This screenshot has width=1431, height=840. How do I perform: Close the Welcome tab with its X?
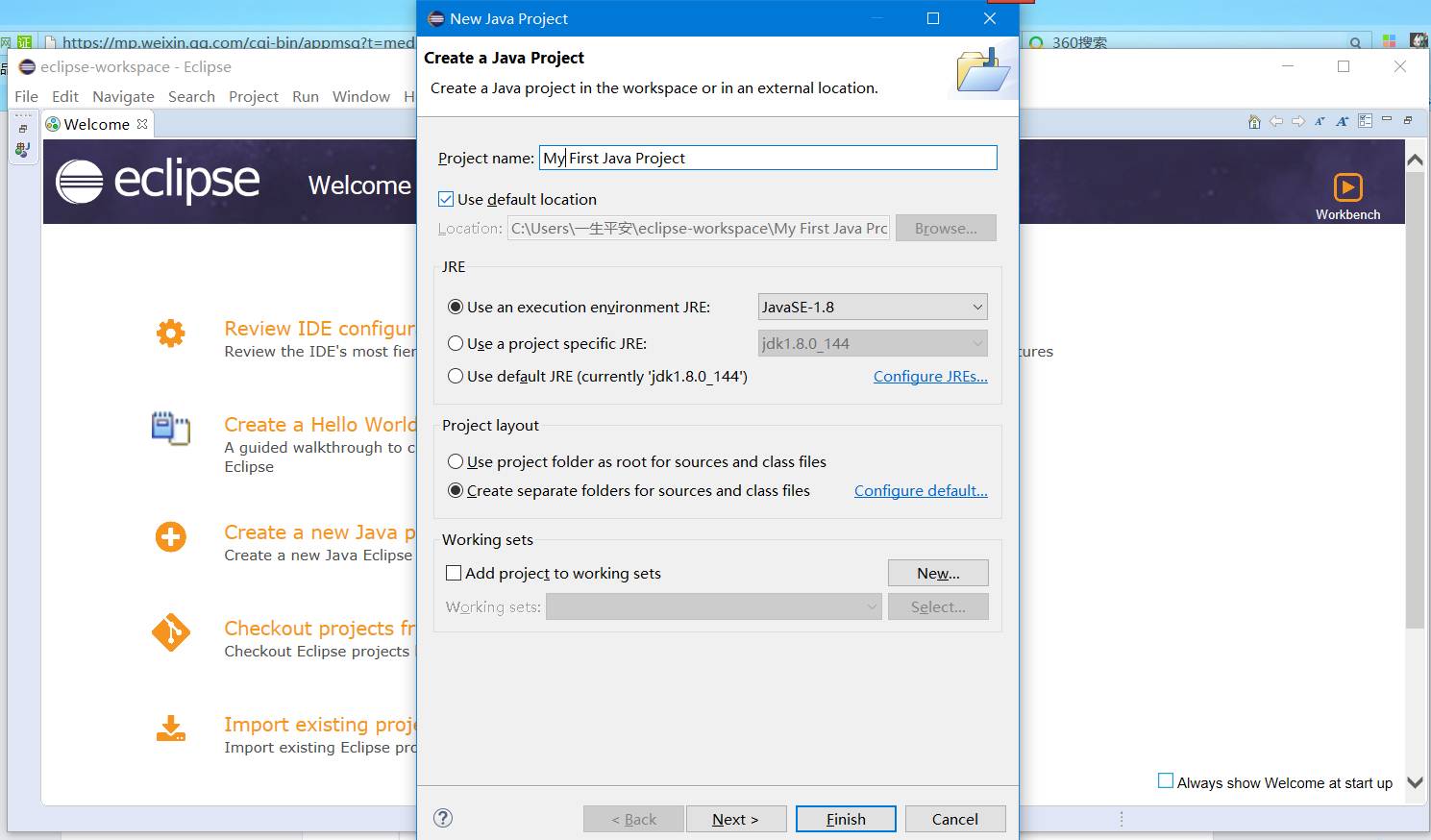point(142,124)
